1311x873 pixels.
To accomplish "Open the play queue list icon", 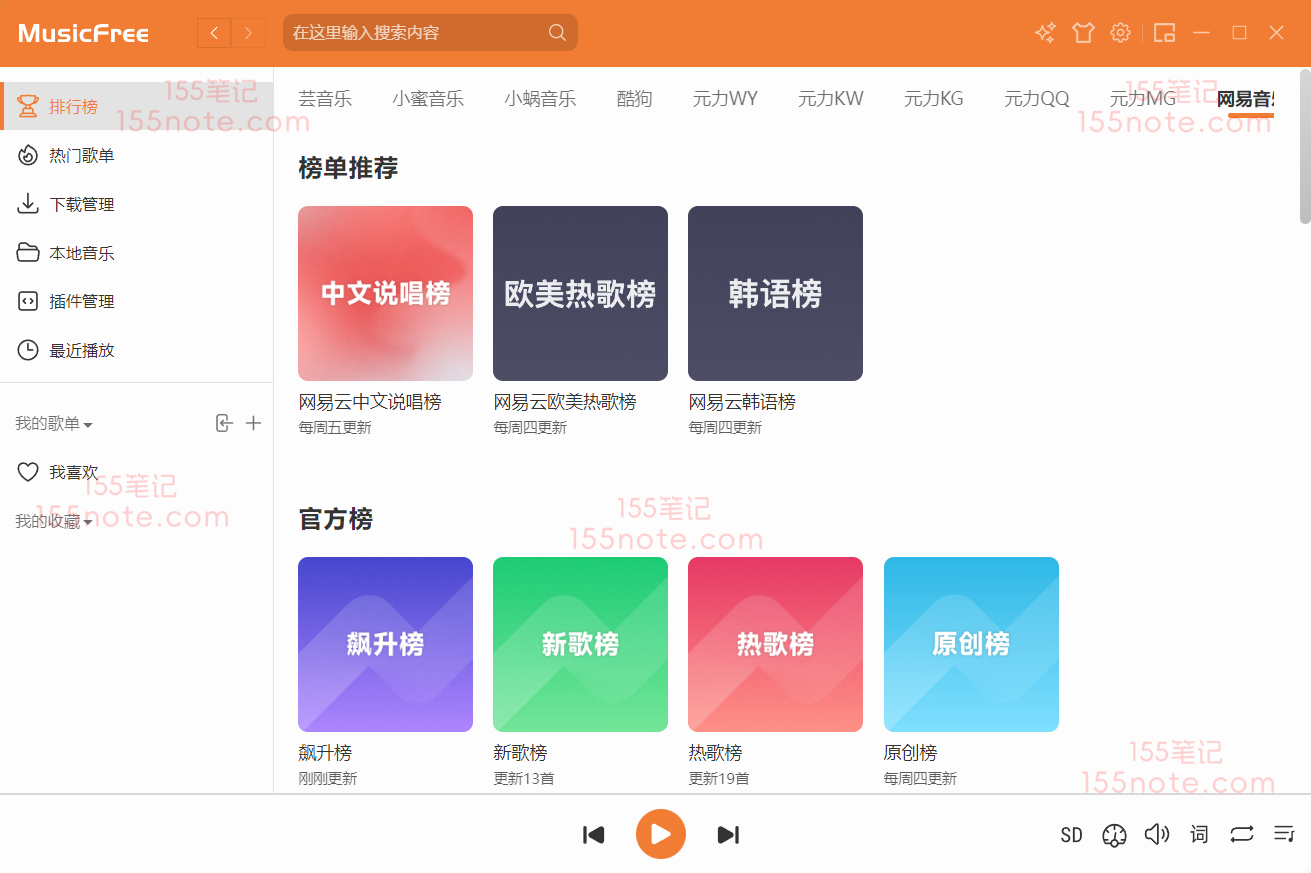I will pos(1284,834).
